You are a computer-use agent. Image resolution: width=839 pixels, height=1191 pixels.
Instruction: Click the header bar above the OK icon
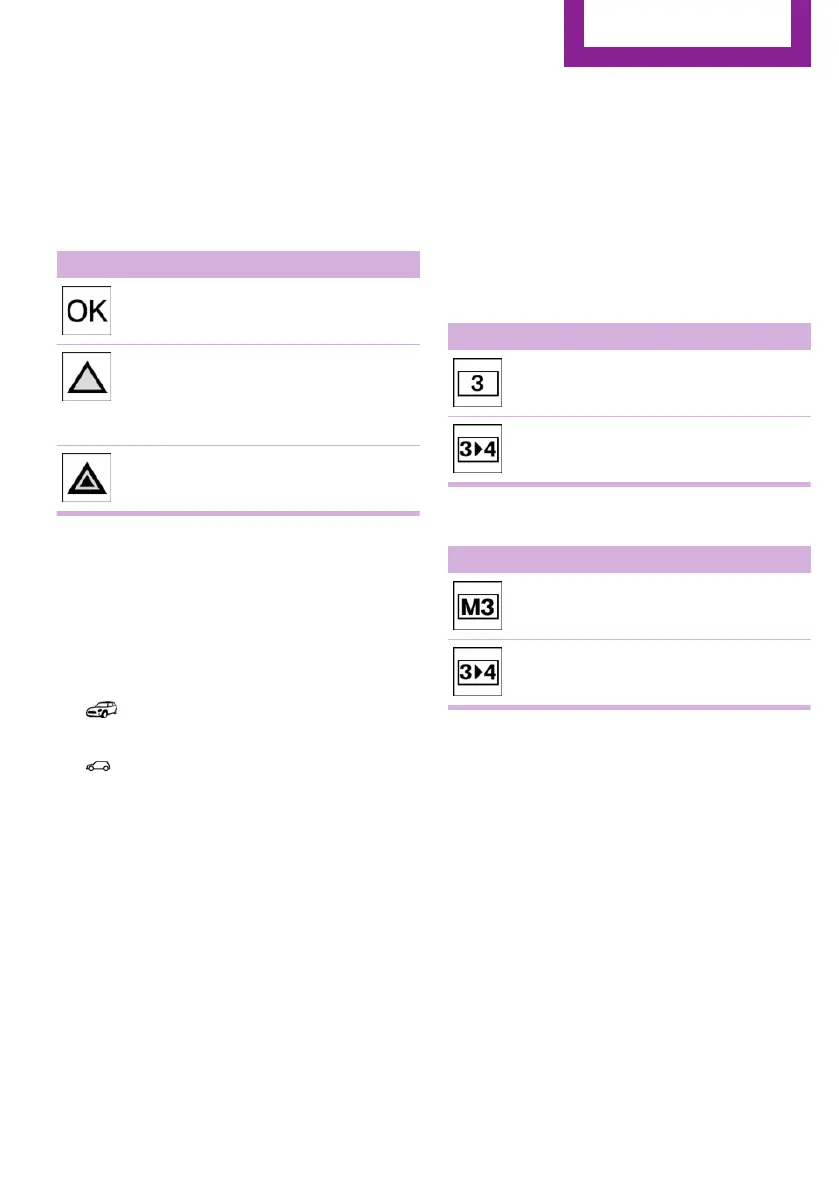click(238, 263)
